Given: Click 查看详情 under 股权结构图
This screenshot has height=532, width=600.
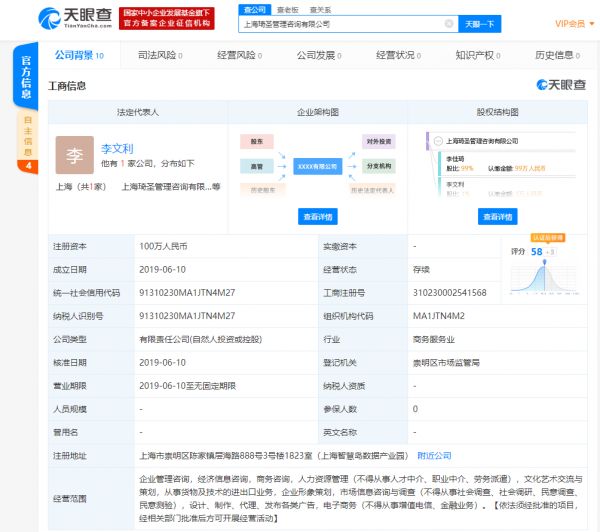Looking at the screenshot, I should tap(497, 216).
